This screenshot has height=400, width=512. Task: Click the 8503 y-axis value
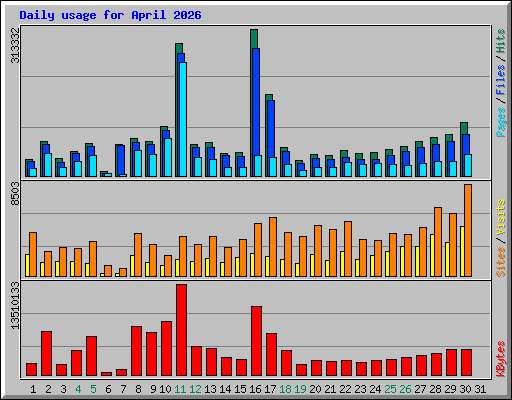15,194
